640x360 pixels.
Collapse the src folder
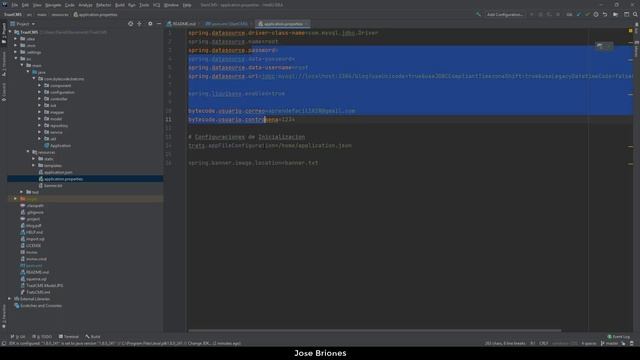(16, 59)
